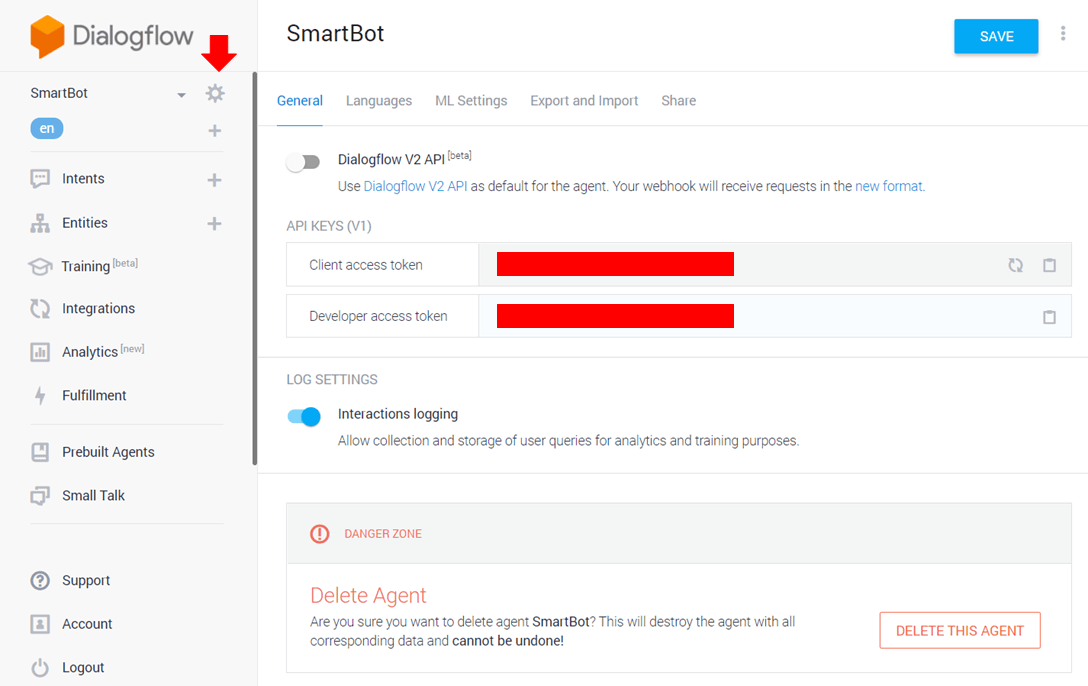Open the more options vertical dots menu

(x=1063, y=35)
